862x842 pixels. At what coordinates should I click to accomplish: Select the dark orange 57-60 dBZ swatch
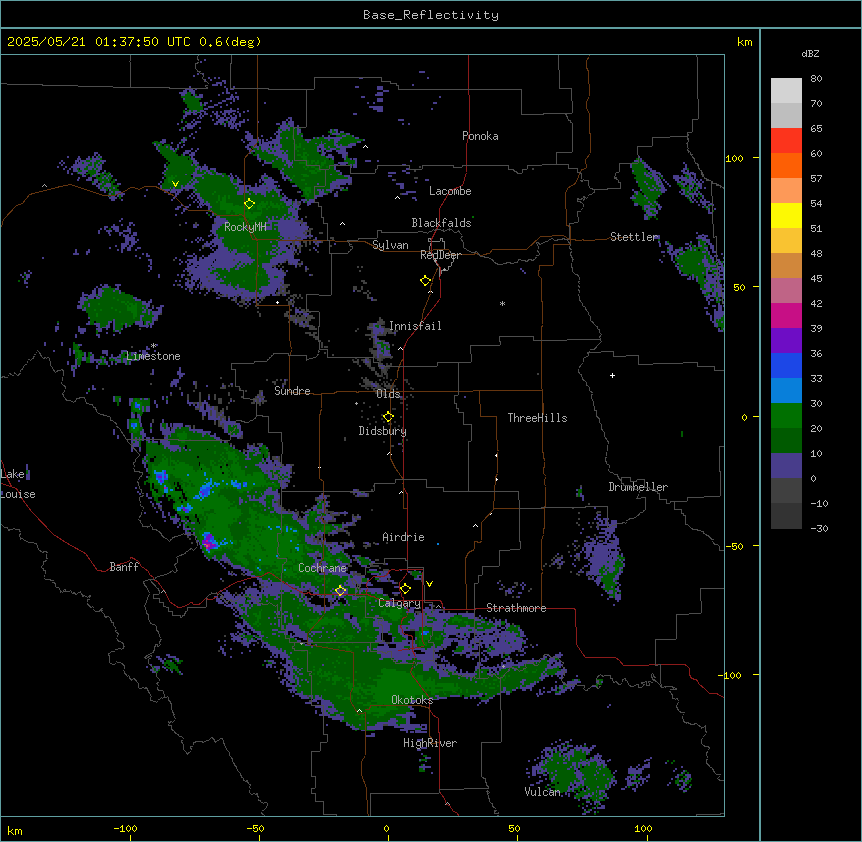click(786, 165)
